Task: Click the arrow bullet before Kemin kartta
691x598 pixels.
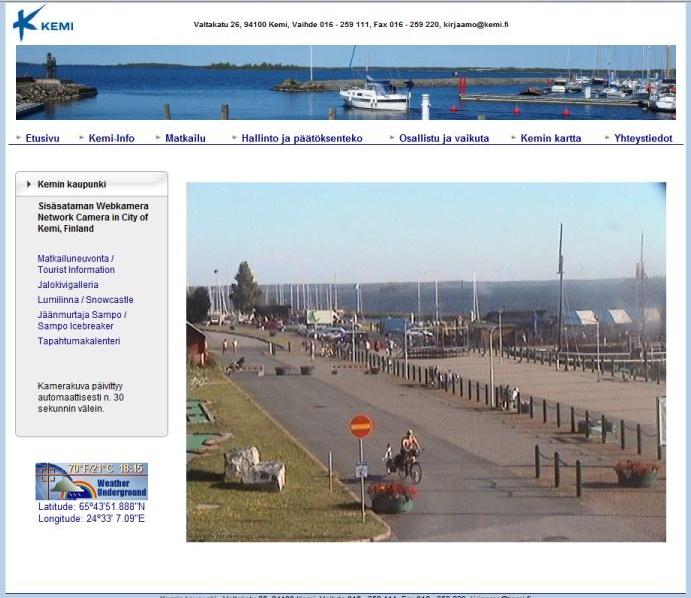Action: tap(514, 138)
